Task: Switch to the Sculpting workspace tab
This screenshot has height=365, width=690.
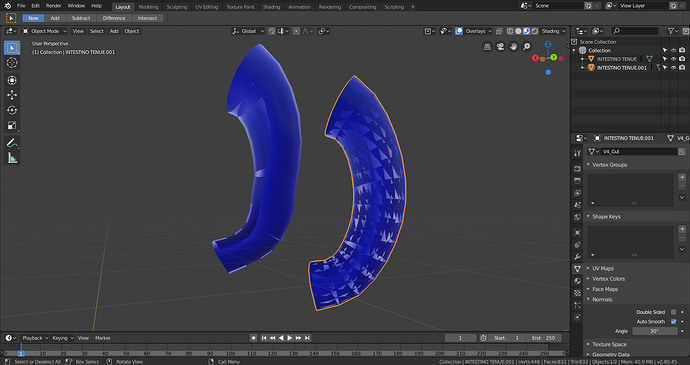Action: click(x=176, y=7)
